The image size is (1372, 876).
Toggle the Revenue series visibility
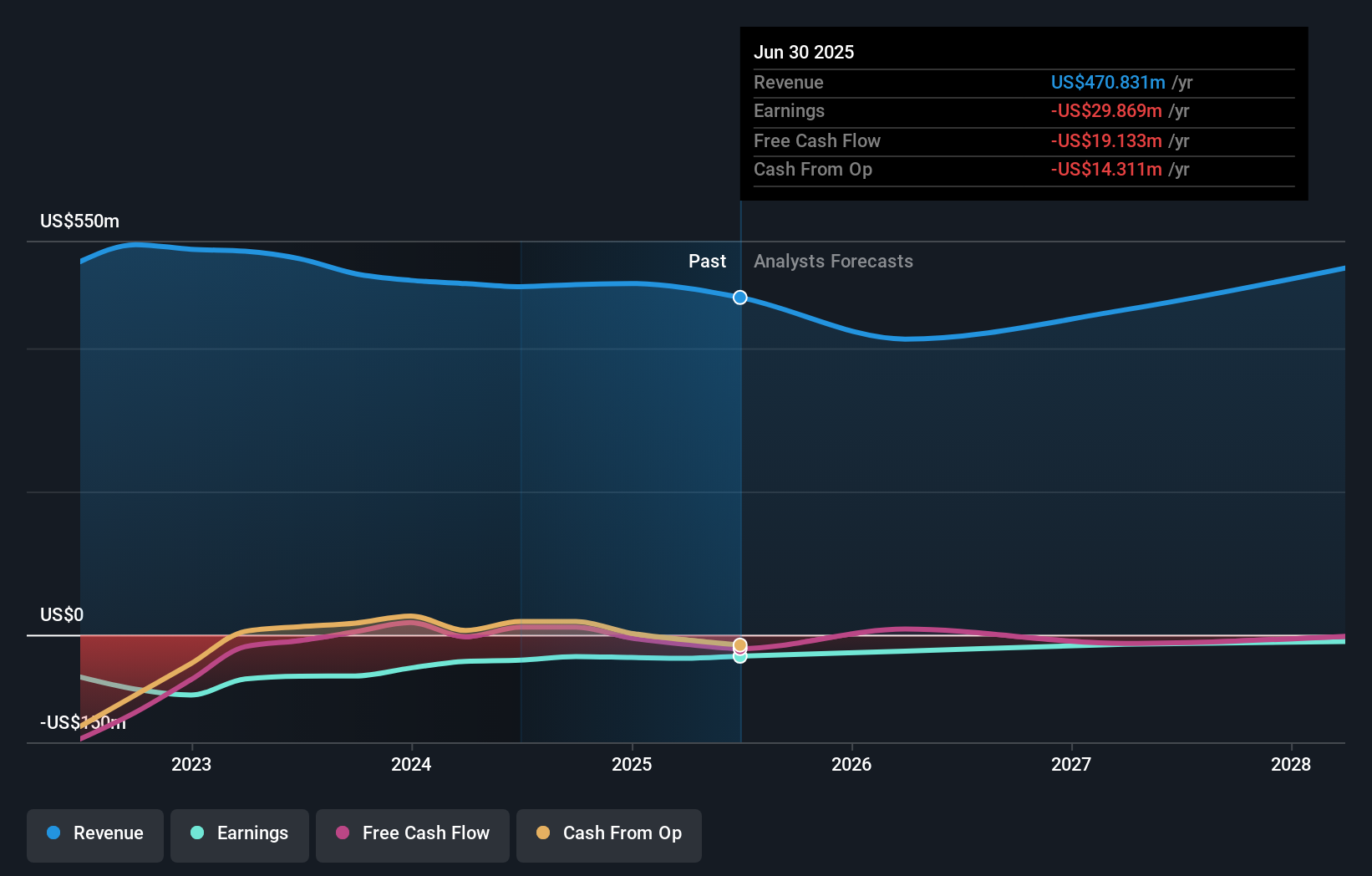click(94, 835)
